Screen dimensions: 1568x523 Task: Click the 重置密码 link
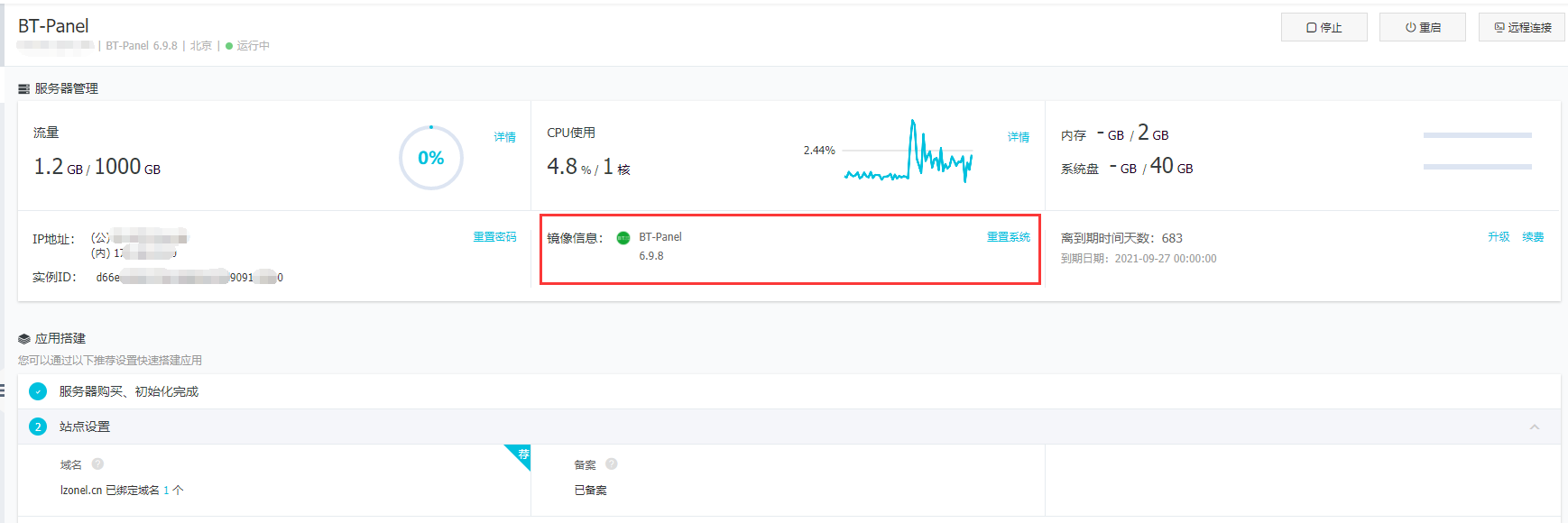(495, 237)
